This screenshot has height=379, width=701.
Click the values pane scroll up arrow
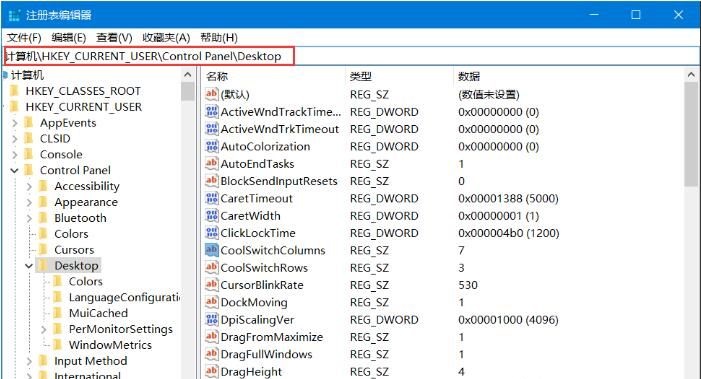click(x=691, y=75)
